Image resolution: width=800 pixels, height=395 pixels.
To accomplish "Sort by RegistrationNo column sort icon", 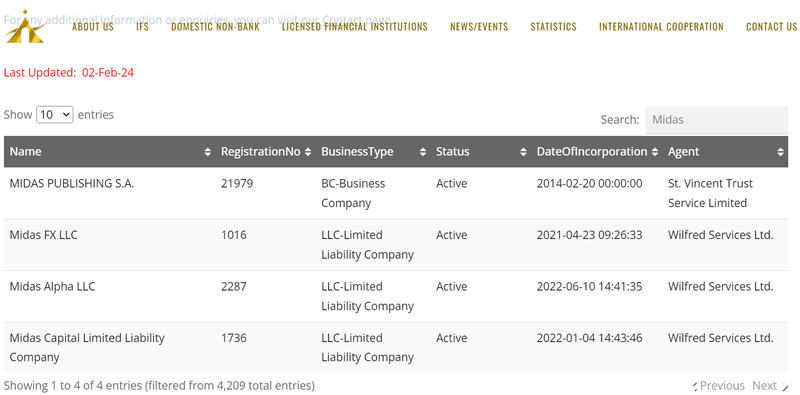I will pyautogui.click(x=308, y=152).
